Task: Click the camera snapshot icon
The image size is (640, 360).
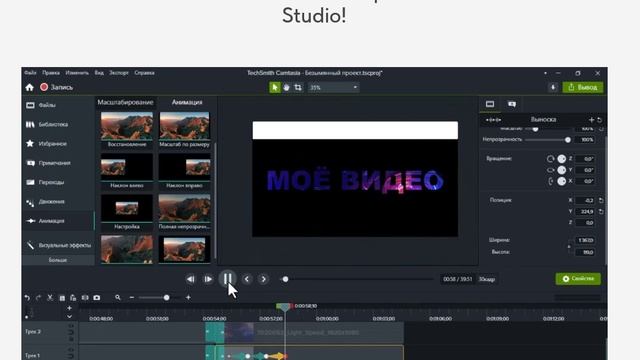Action: point(97,298)
